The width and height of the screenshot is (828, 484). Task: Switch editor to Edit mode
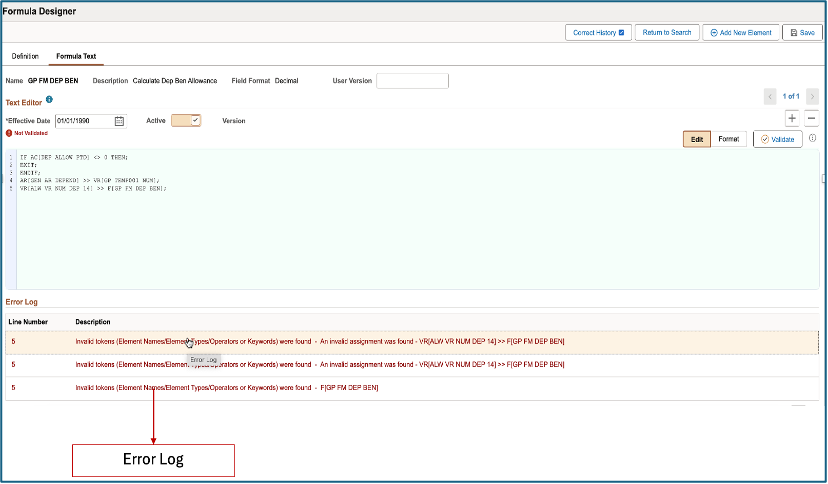[697, 139]
